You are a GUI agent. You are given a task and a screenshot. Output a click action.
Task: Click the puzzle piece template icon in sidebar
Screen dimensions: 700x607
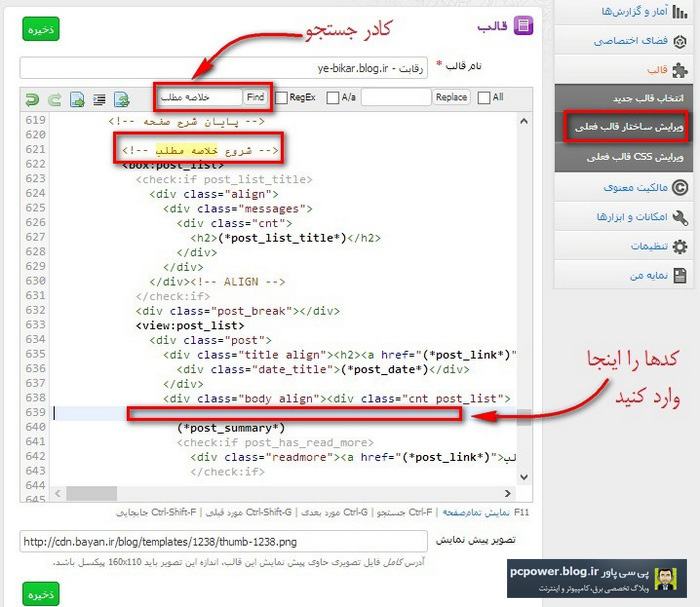point(680,70)
